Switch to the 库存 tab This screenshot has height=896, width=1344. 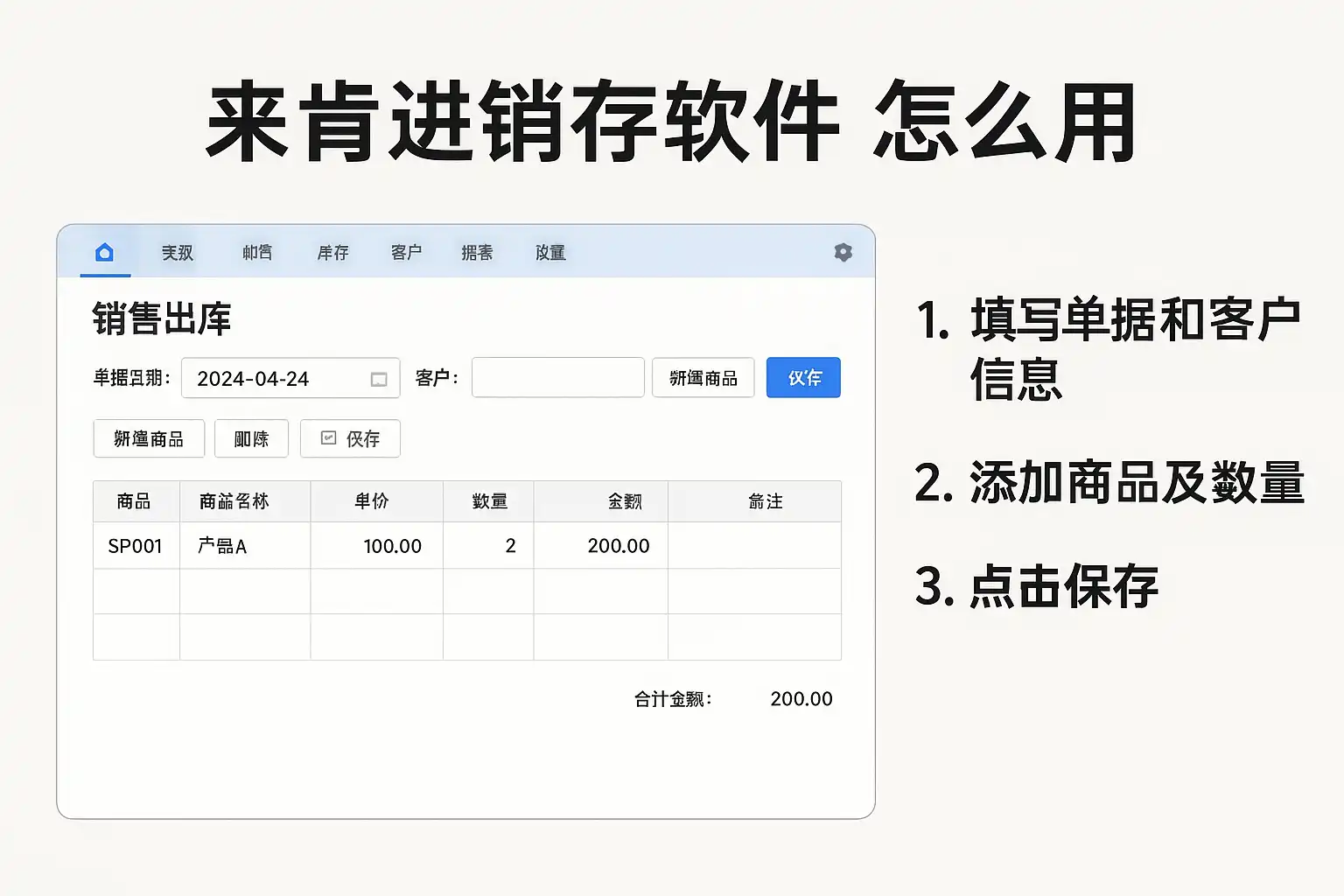tap(332, 253)
